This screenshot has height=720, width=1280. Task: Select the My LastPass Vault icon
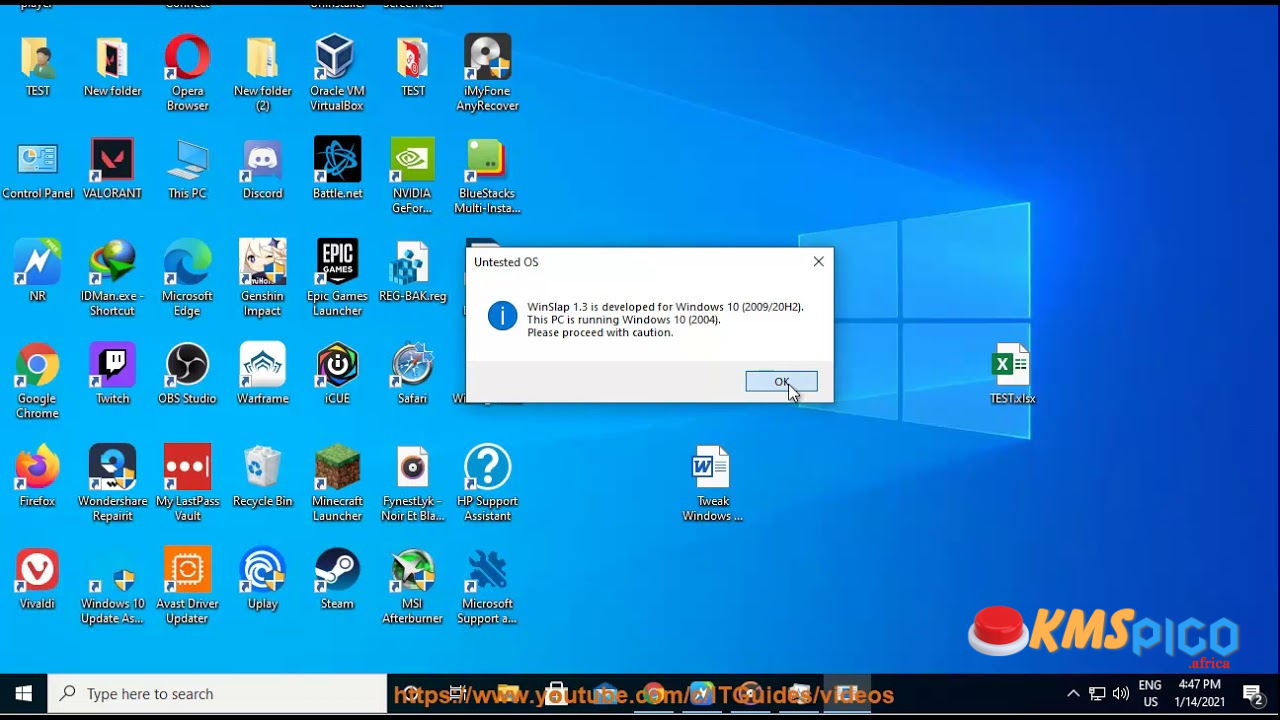click(187, 484)
